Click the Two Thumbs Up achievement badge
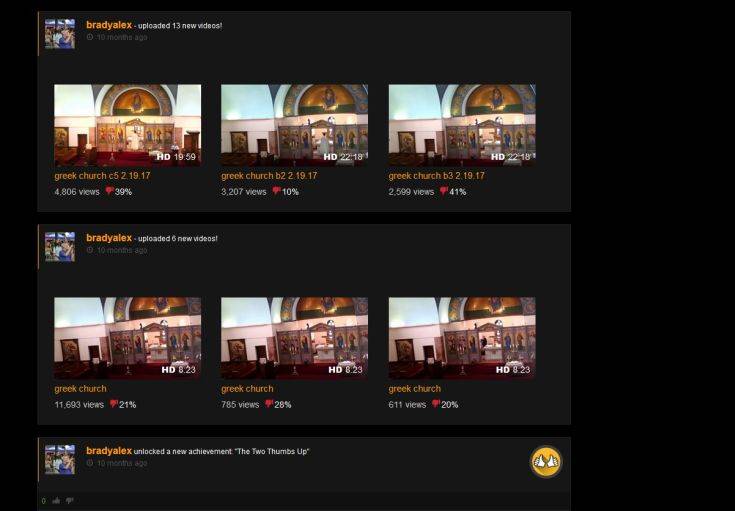Screen dimensions: 735x511 (x=545, y=461)
